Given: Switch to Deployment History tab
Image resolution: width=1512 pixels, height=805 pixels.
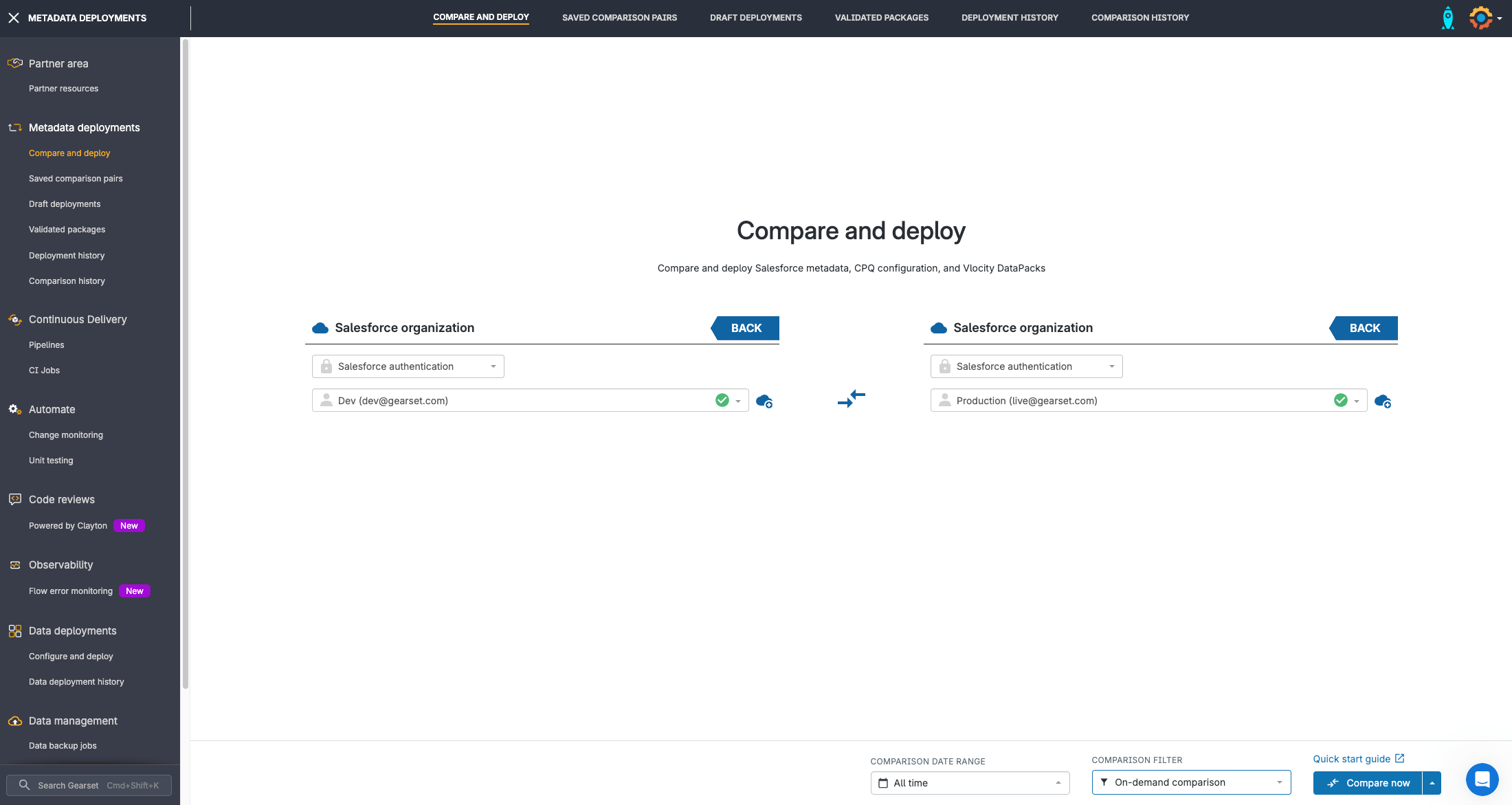Looking at the screenshot, I should (1010, 18).
